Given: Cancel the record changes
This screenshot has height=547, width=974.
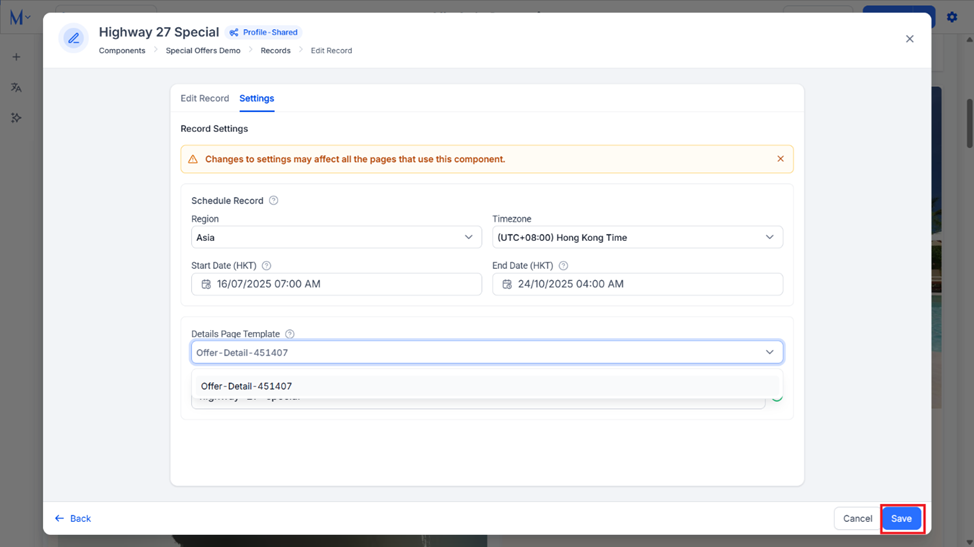Looking at the screenshot, I should click(x=857, y=518).
